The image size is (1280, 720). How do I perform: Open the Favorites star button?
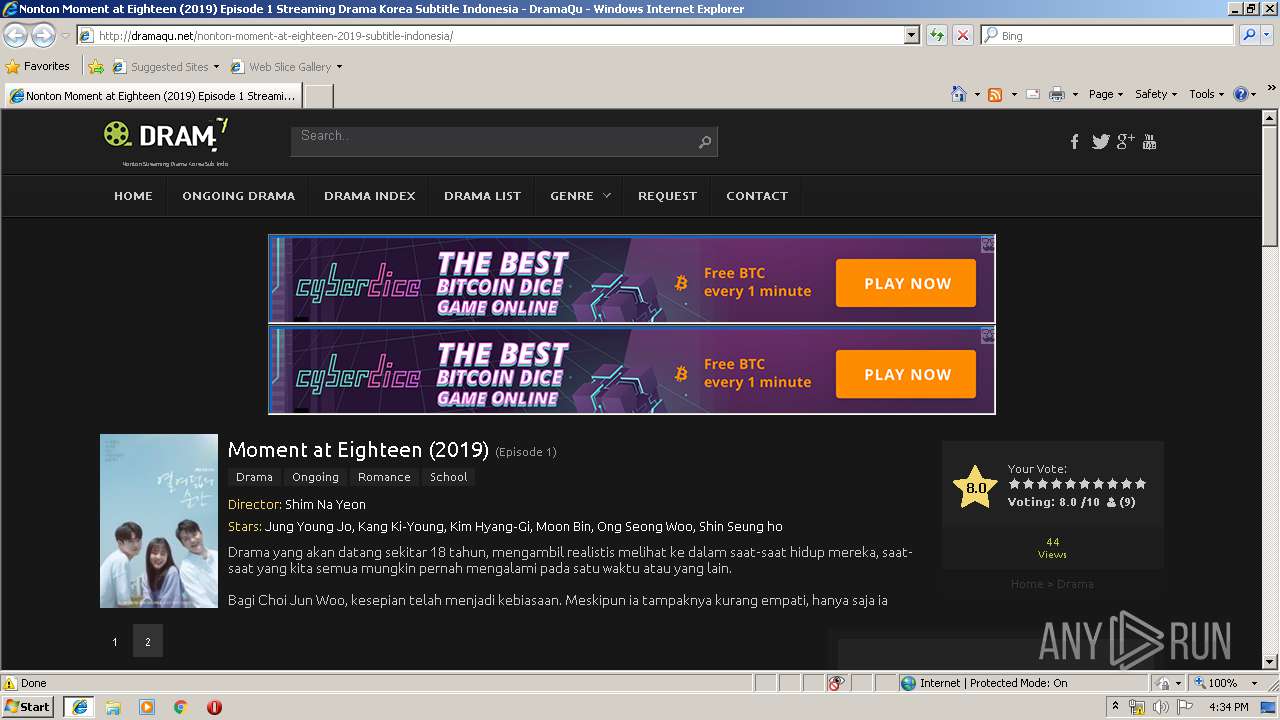(38, 66)
